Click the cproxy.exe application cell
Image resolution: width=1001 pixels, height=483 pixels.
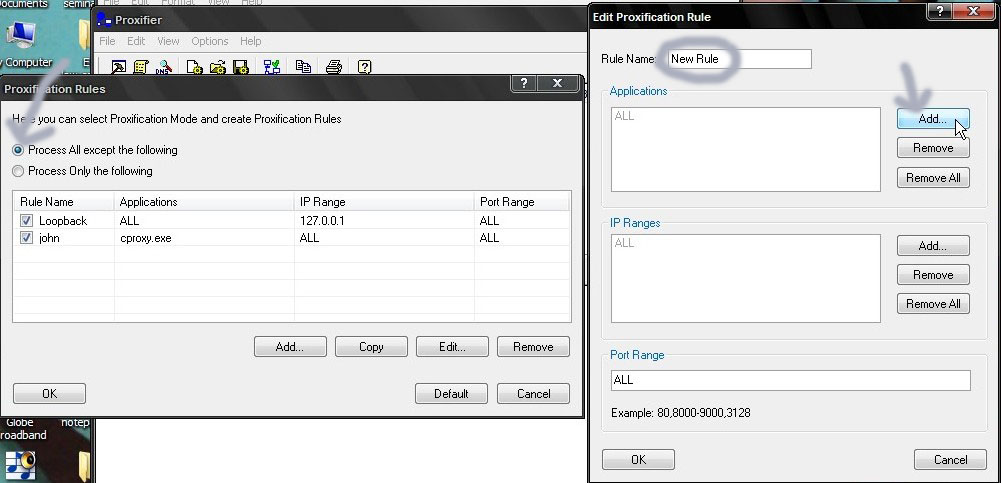point(146,238)
